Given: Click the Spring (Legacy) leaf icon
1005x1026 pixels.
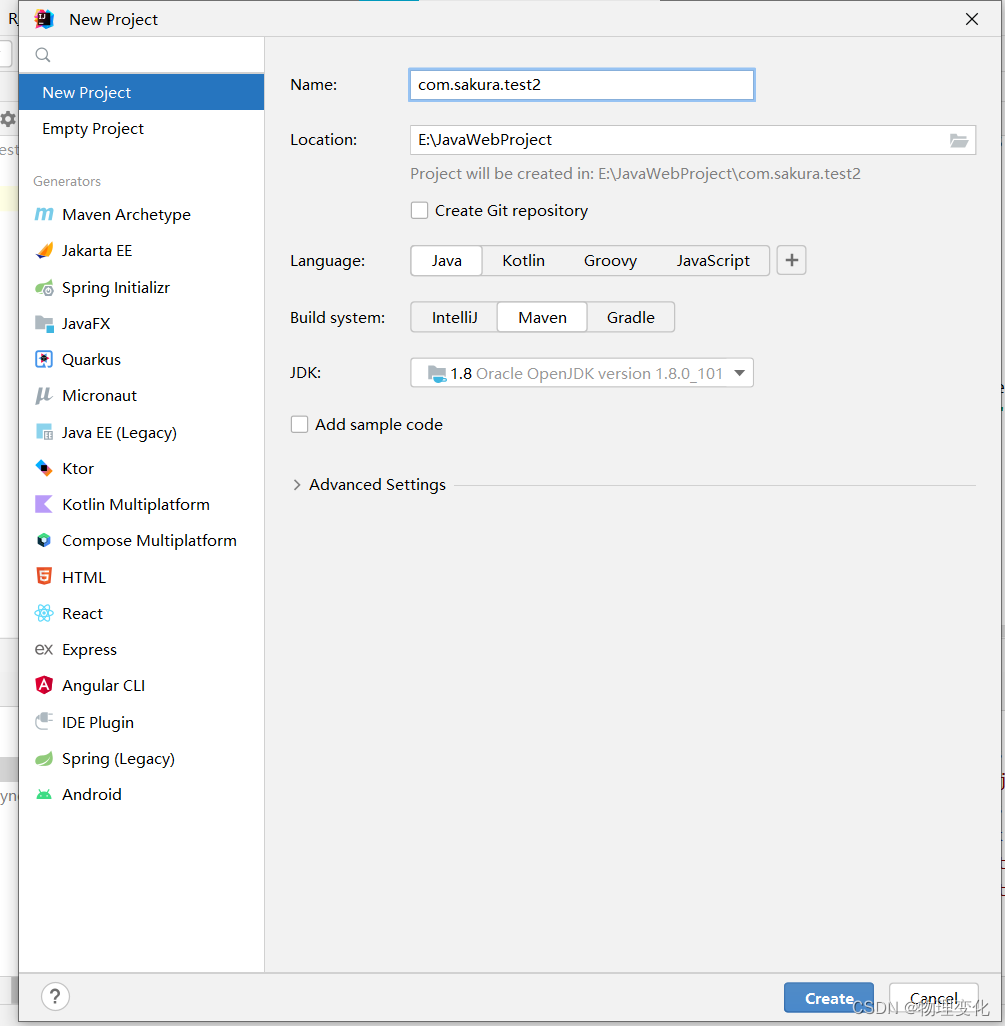Looking at the screenshot, I should (44, 758).
